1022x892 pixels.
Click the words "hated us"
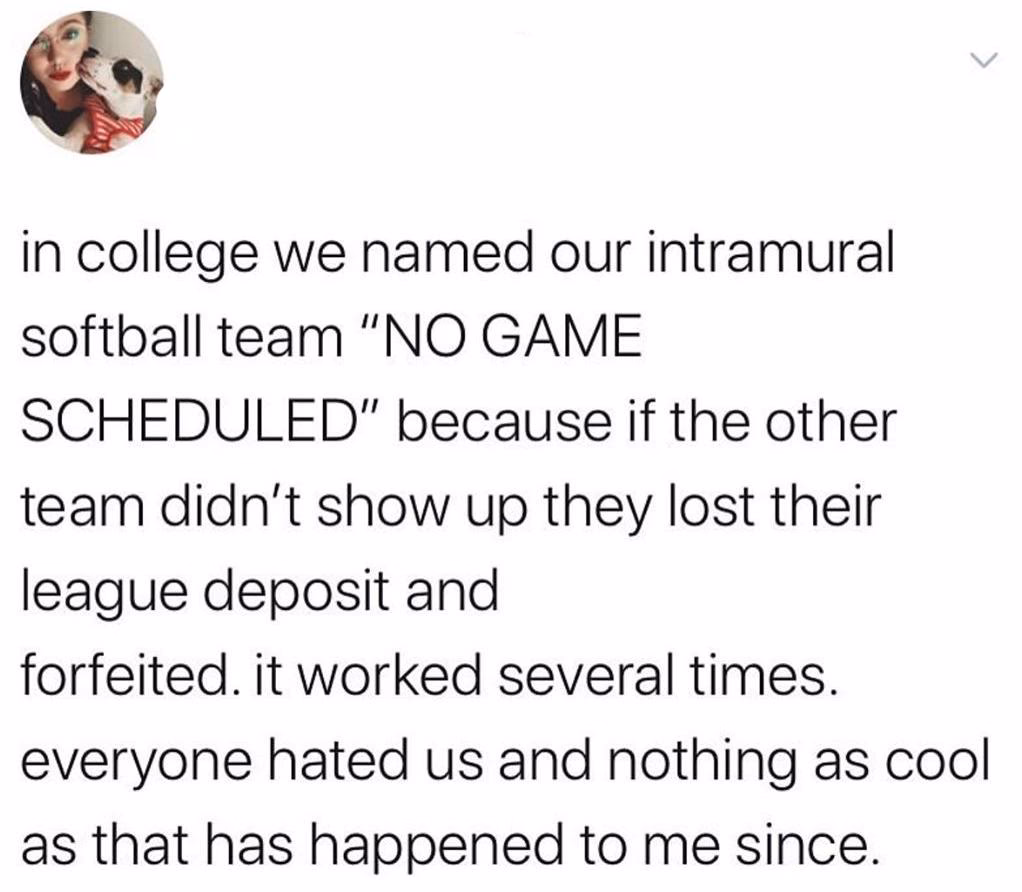pos(375,758)
